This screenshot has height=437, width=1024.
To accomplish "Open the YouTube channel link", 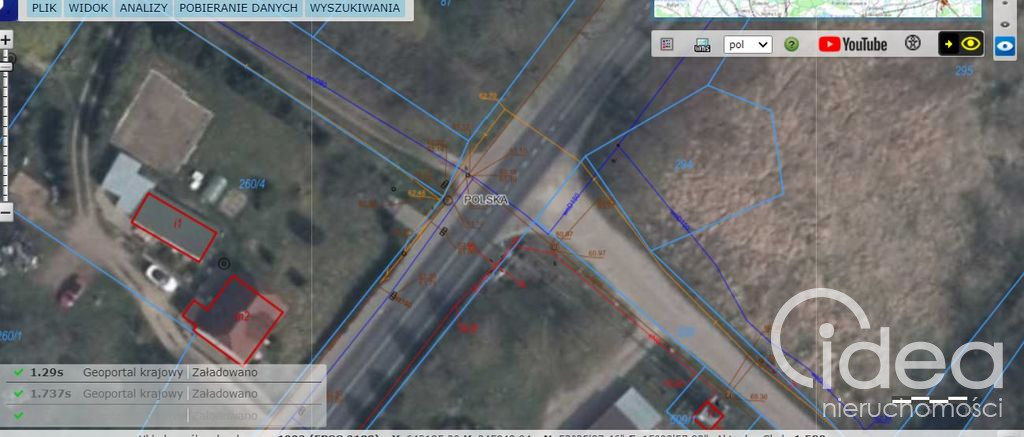I will click(853, 44).
